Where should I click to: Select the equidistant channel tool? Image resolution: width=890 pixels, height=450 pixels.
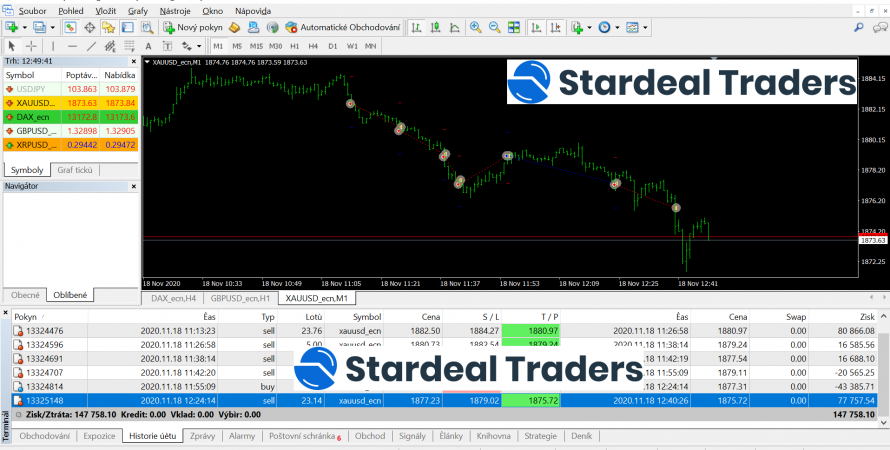pos(110,46)
